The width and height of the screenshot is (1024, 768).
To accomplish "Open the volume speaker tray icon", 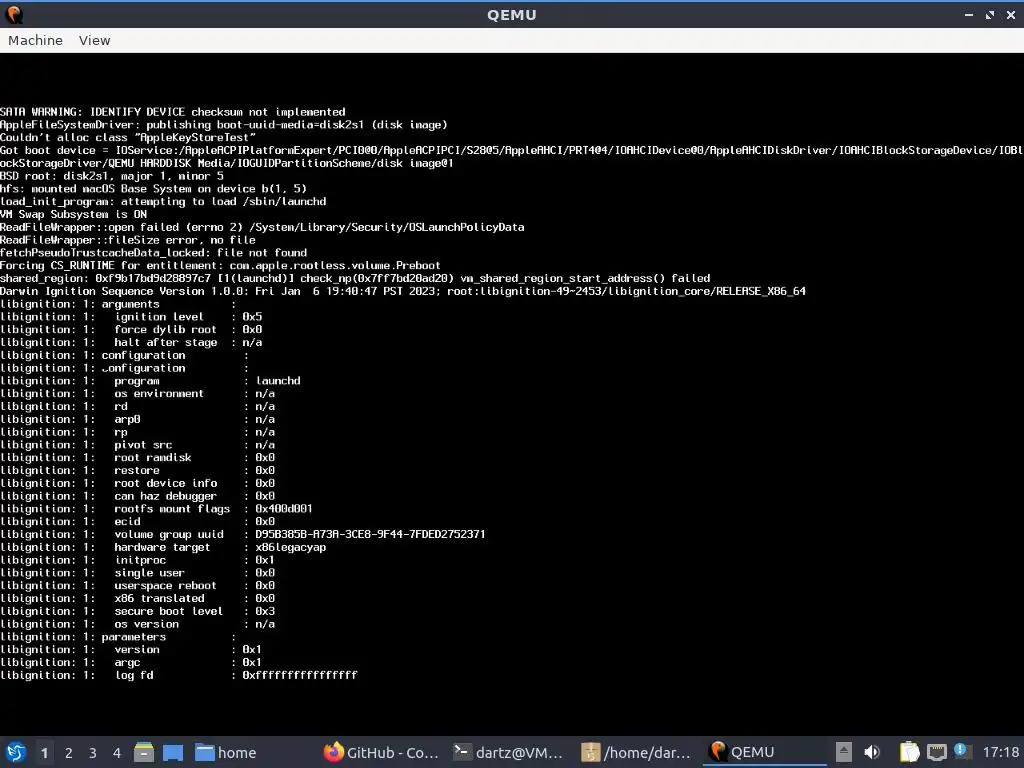I will pyautogui.click(x=872, y=752).
